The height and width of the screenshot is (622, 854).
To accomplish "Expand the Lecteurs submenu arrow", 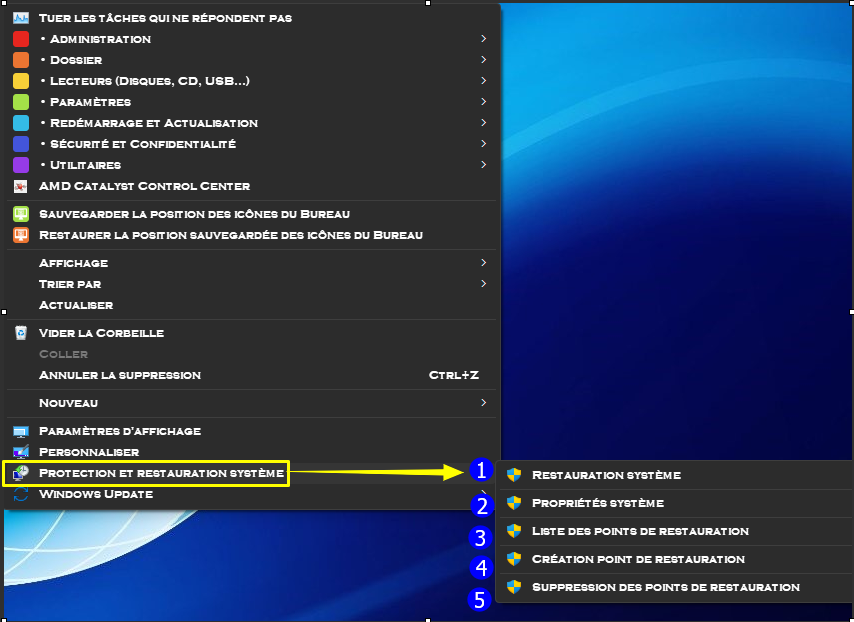I will (484, 81).
